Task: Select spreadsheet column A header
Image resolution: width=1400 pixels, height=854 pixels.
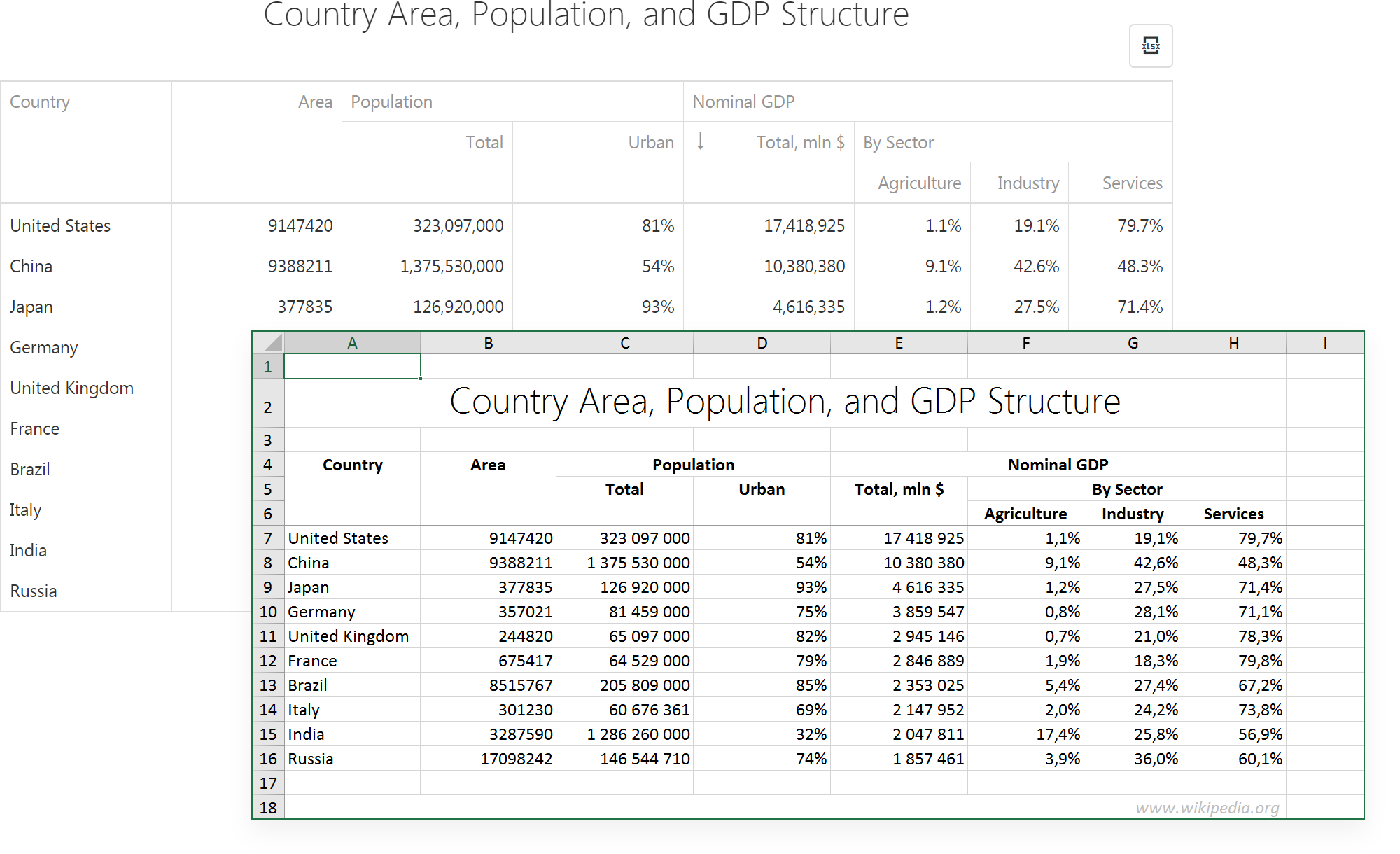Action: (x=352, y=343)
